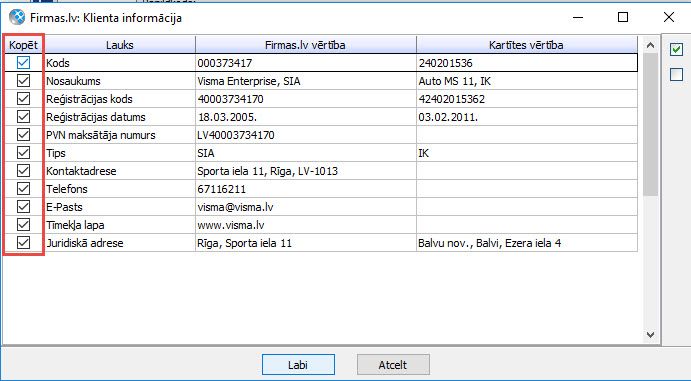691x381 pixels.
Task: Click the Kartītes vērtība column header
Action: click(x=527, y=45)
